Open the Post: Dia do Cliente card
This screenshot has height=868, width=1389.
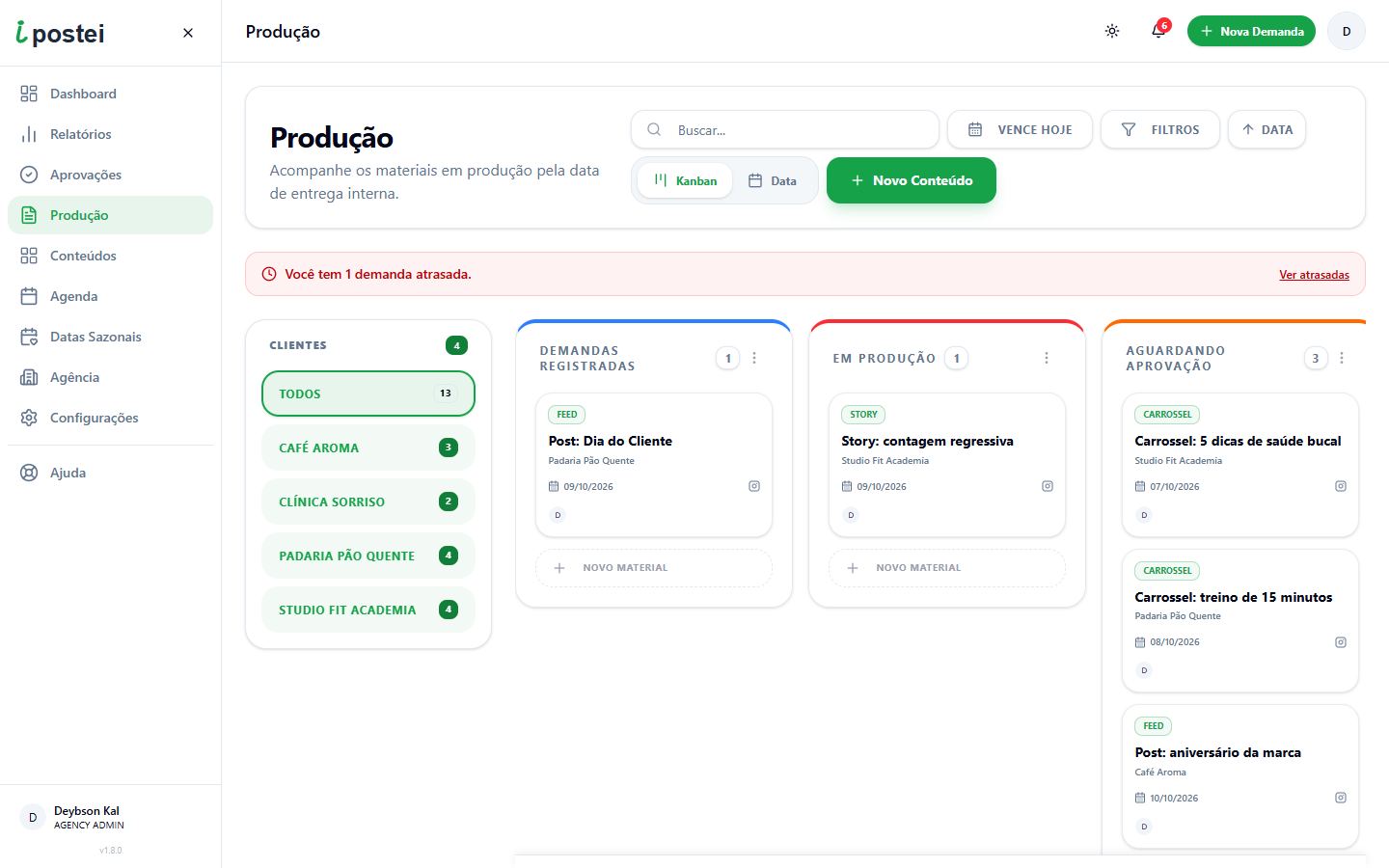tap(654, 465)
